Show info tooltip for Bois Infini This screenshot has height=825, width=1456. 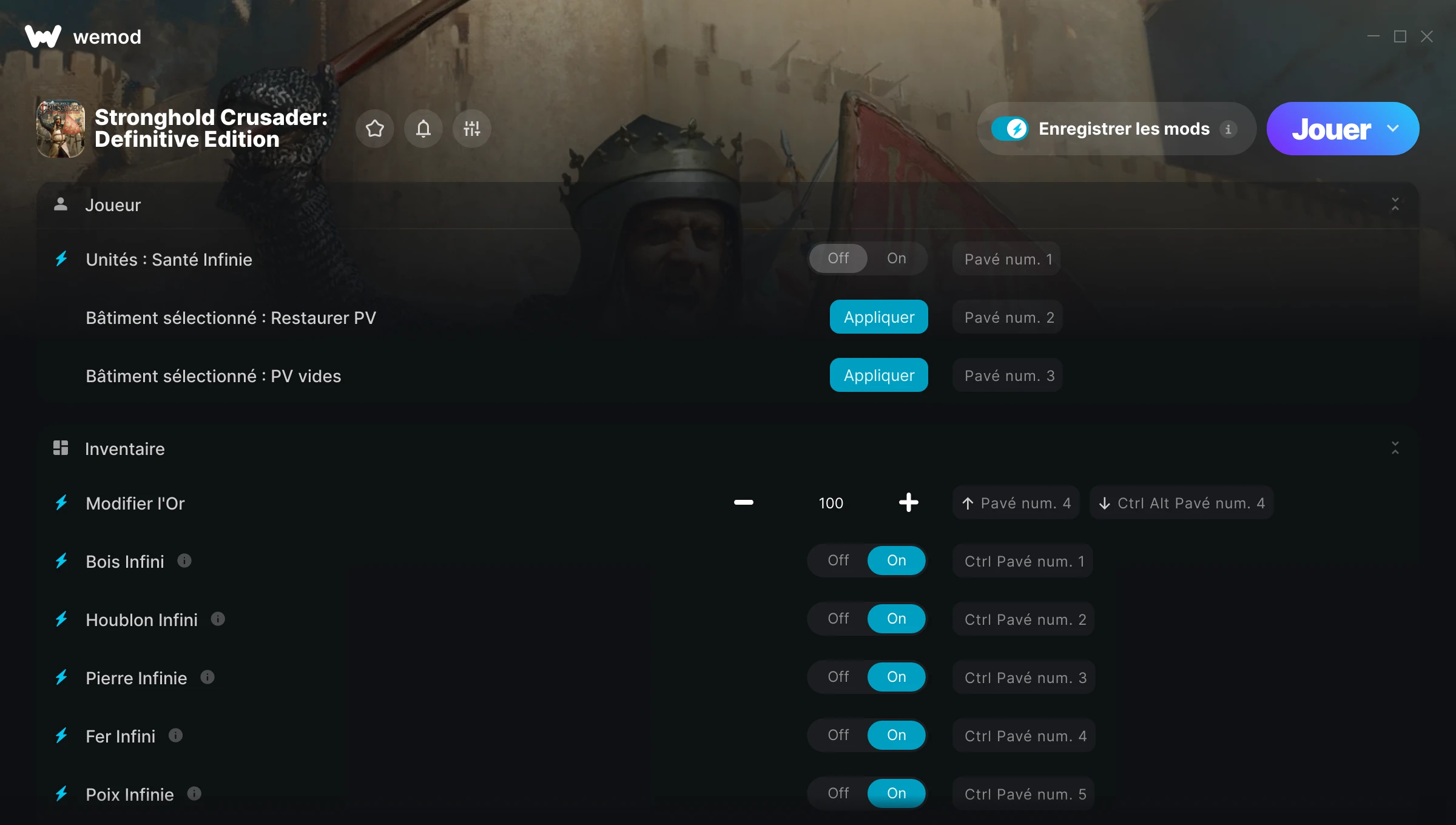click(184, 561)
